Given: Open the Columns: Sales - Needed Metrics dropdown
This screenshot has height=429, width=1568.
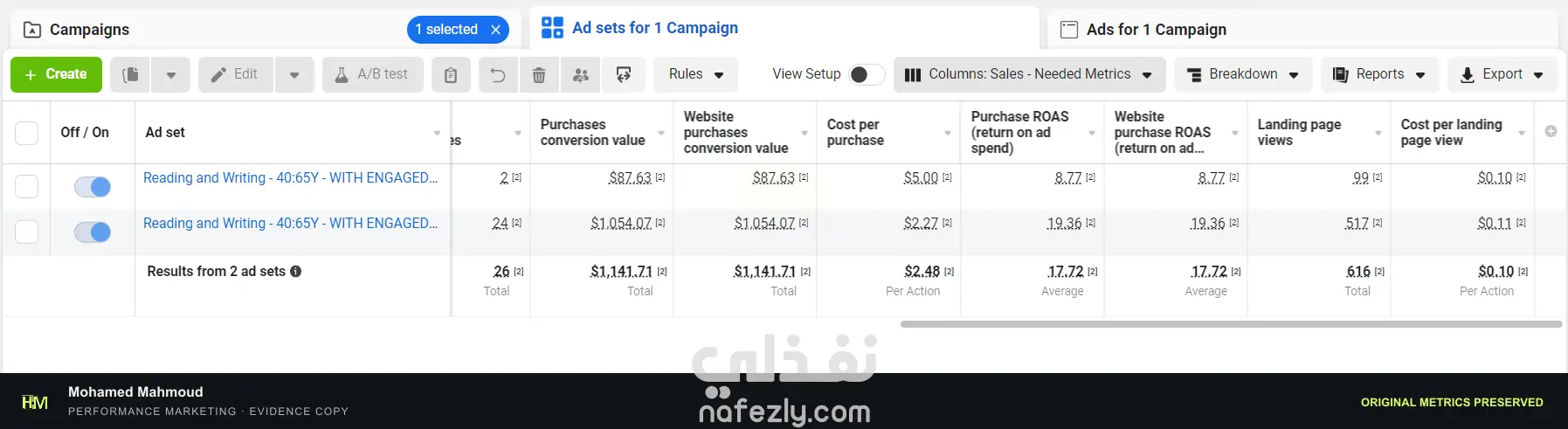Looking at the screenshot, I should [1028, 75].
